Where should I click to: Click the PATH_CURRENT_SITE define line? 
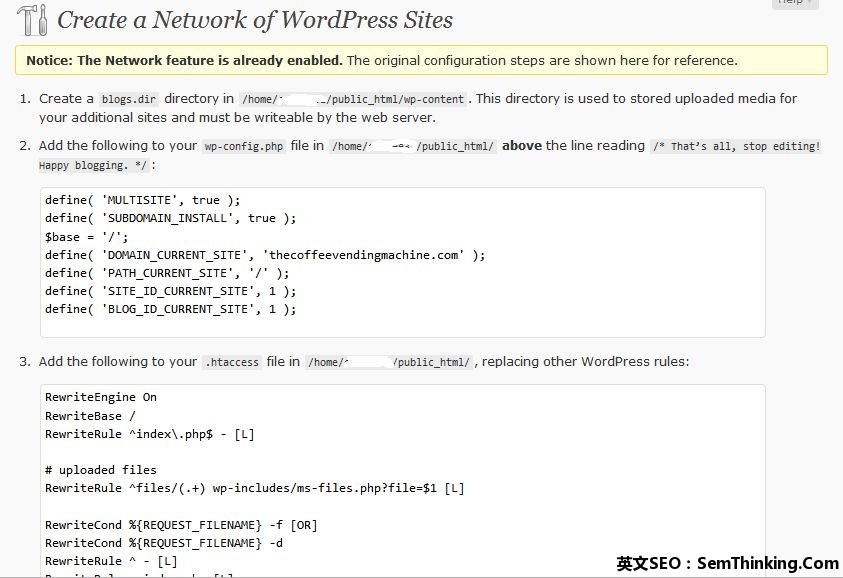(x=167, y=273)
